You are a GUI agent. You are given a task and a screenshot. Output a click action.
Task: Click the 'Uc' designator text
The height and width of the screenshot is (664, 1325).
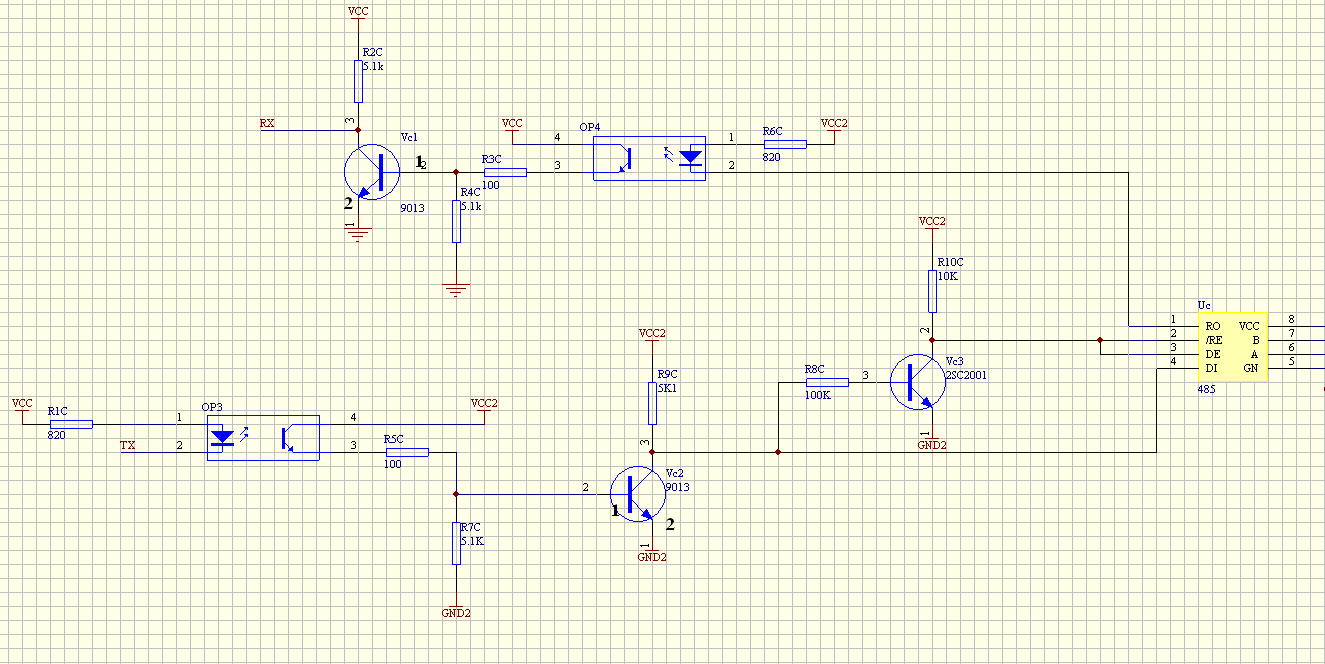[x=1205, y=305]
